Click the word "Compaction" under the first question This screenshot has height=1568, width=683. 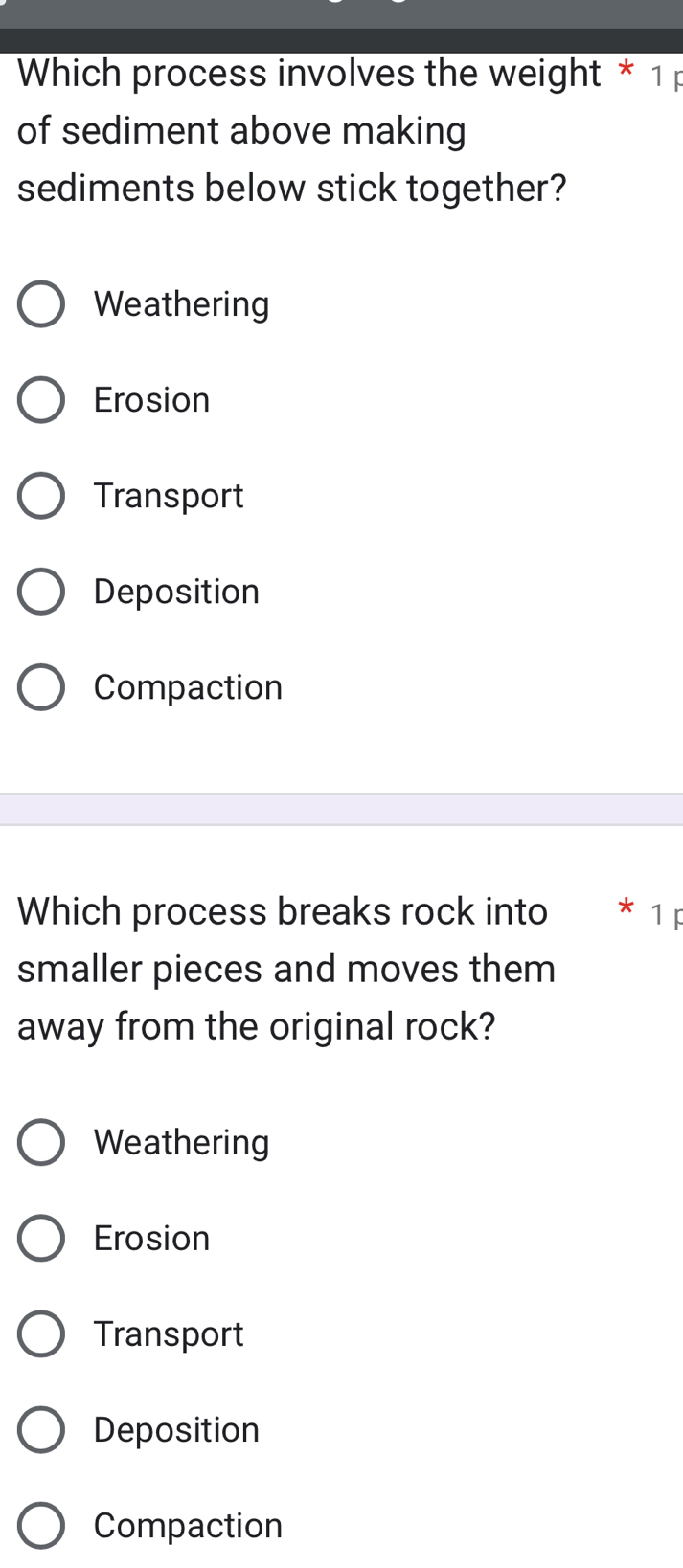click(188, 687)
